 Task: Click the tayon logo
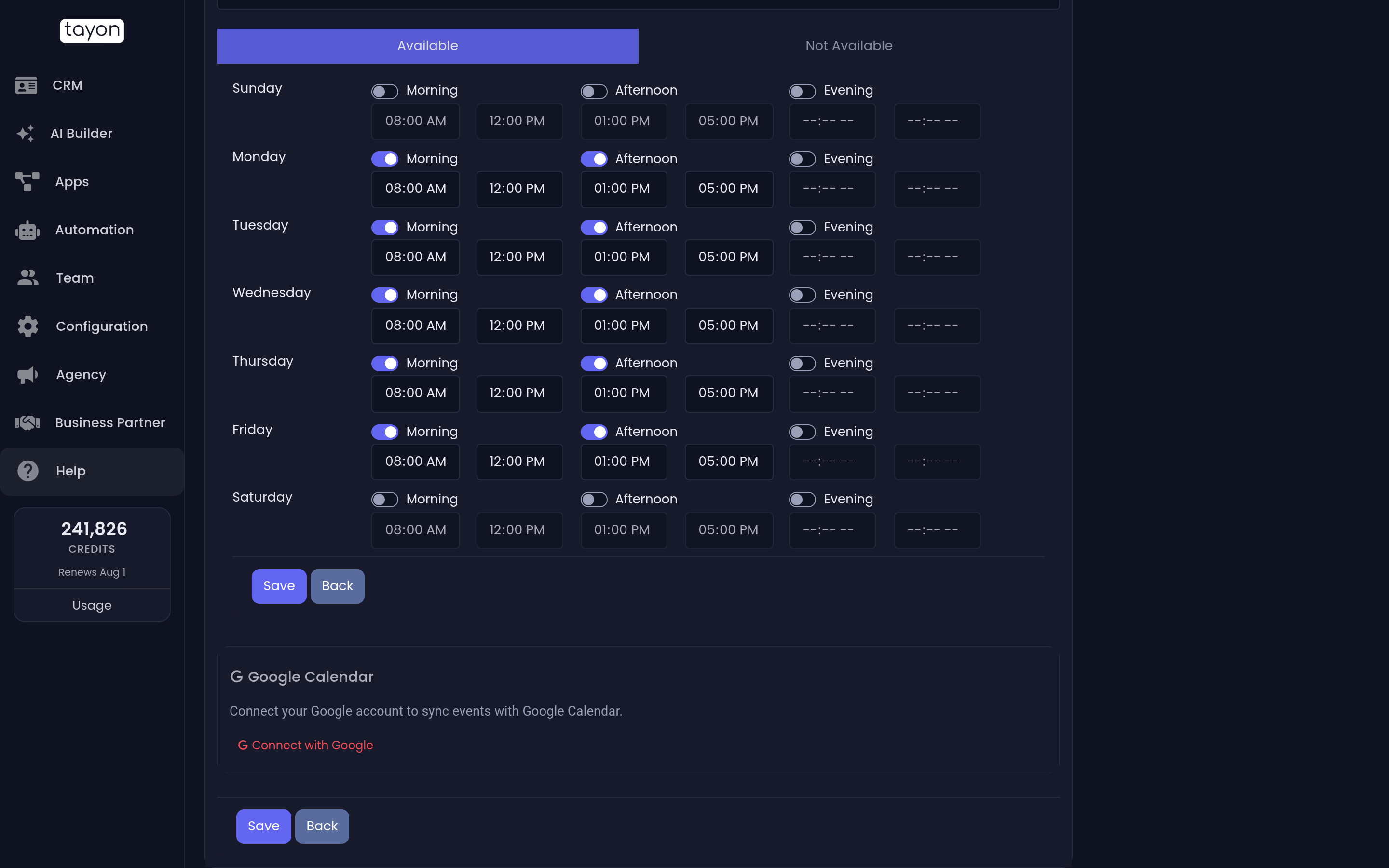(92, 30)
